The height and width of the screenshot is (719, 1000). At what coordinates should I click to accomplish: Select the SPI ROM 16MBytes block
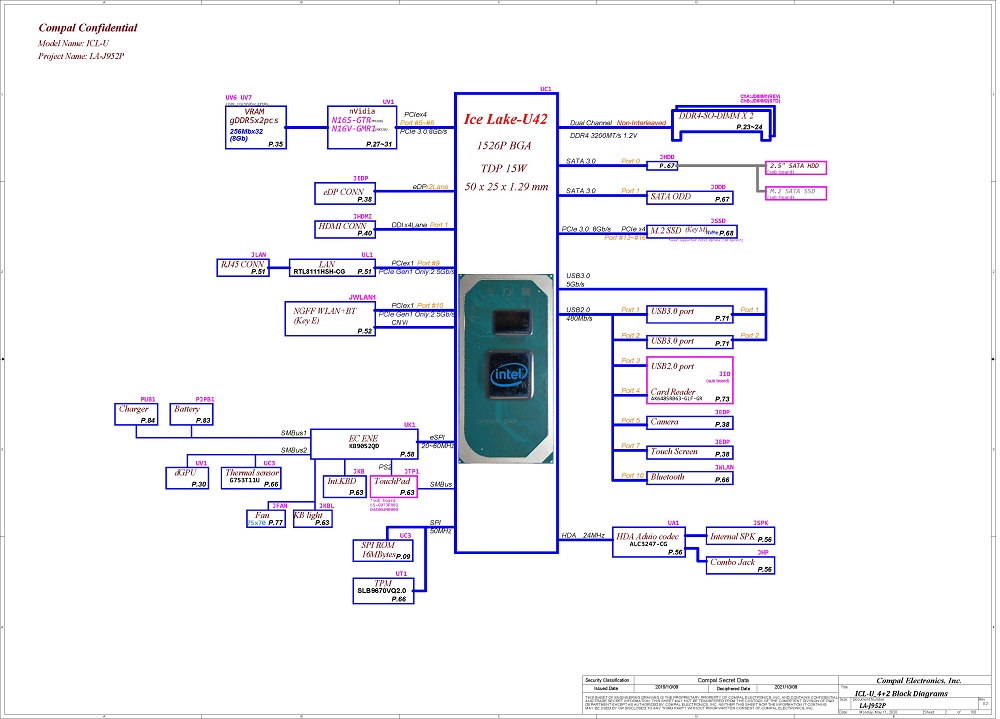click(383, 551)
